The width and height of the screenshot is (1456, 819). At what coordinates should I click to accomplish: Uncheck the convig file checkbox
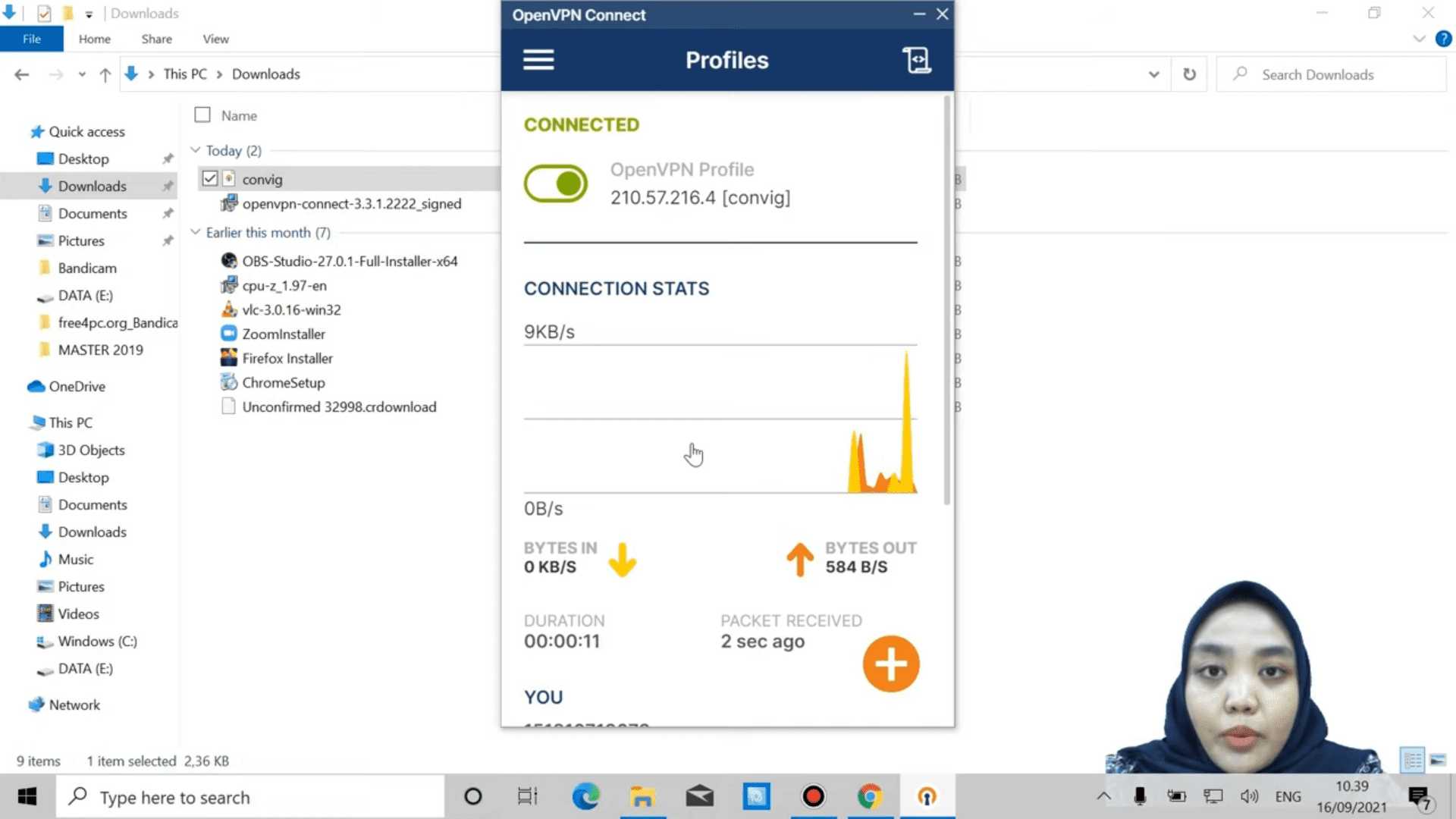pyautogui.click(x=210, y=179)
